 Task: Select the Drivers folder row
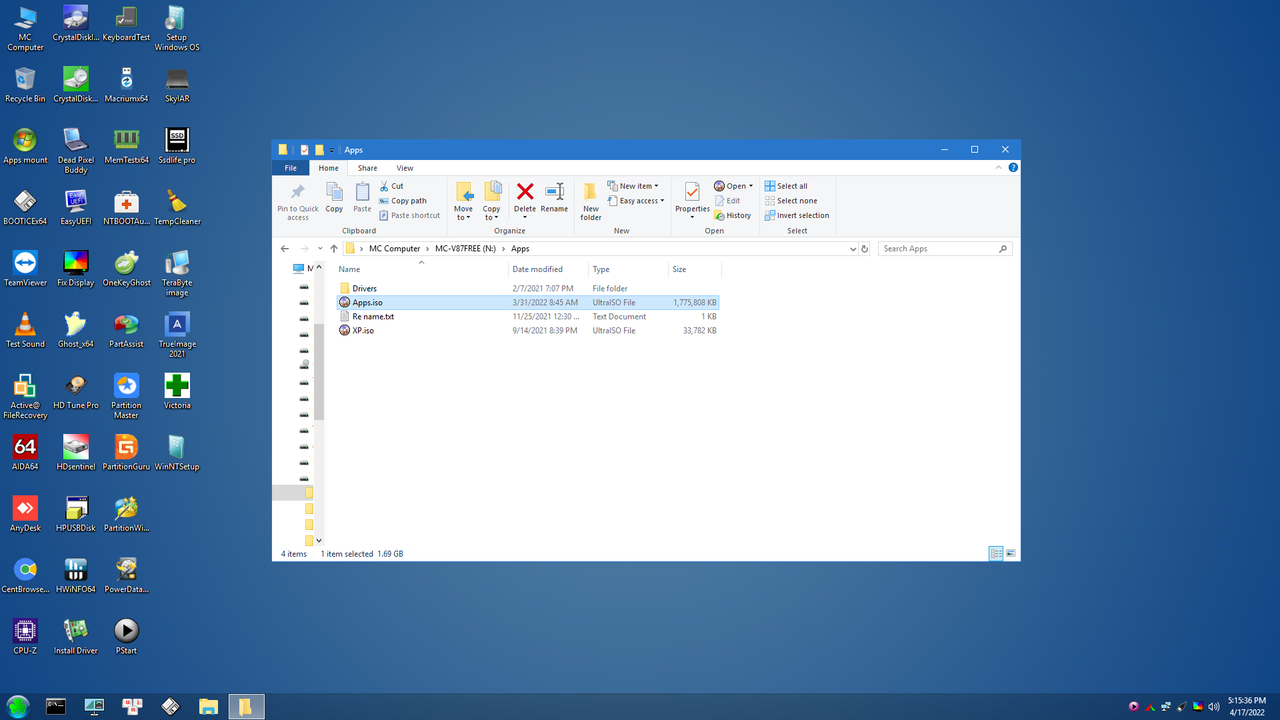click(527, 288)
